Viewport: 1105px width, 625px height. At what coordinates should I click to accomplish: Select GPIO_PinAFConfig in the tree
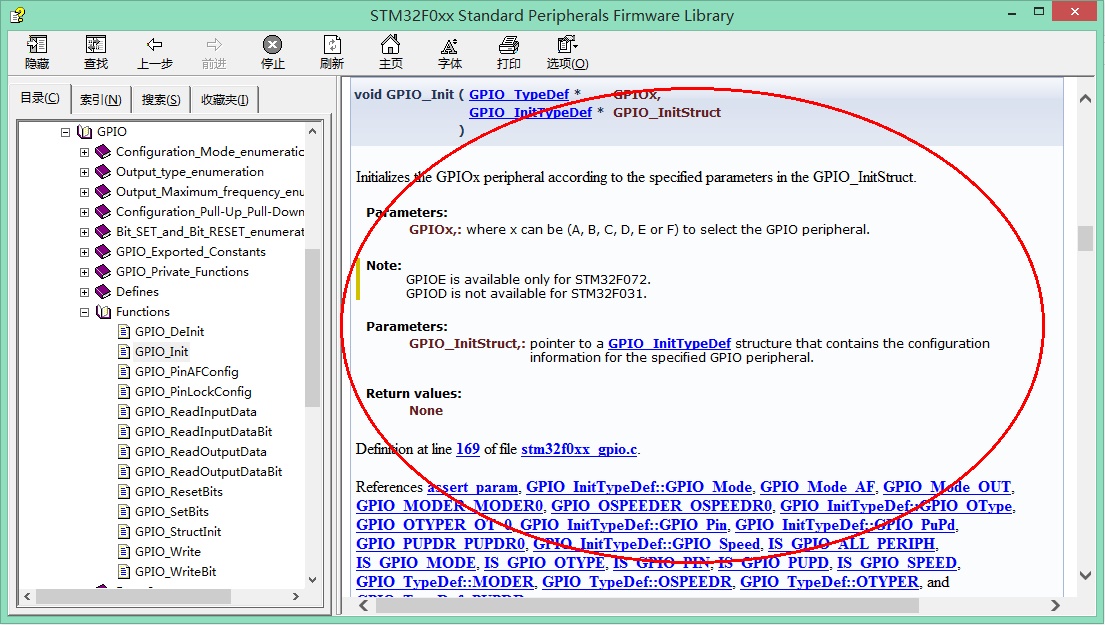tap(187, 372)
